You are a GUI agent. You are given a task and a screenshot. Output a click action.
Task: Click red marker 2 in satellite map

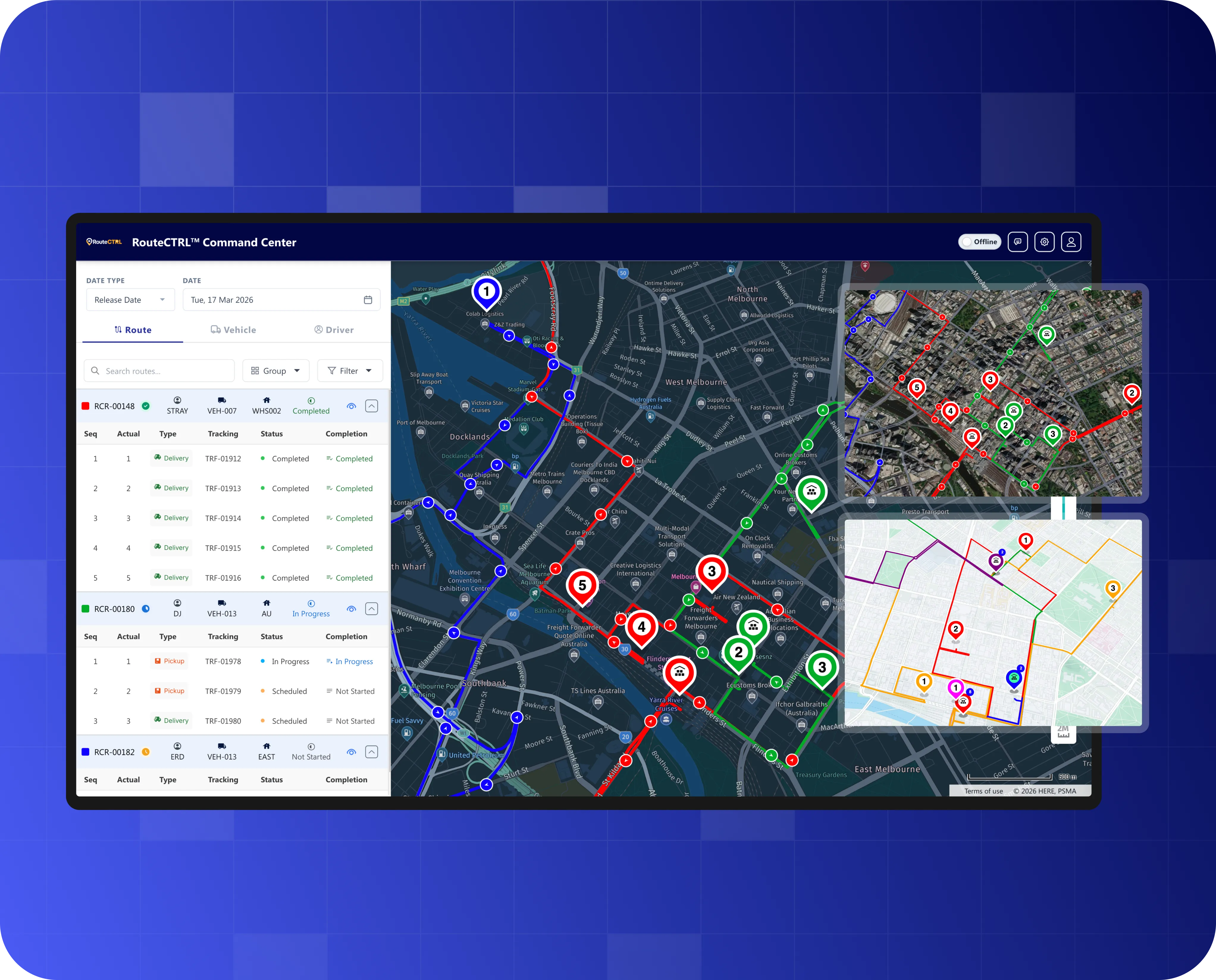click(1131, 394)
